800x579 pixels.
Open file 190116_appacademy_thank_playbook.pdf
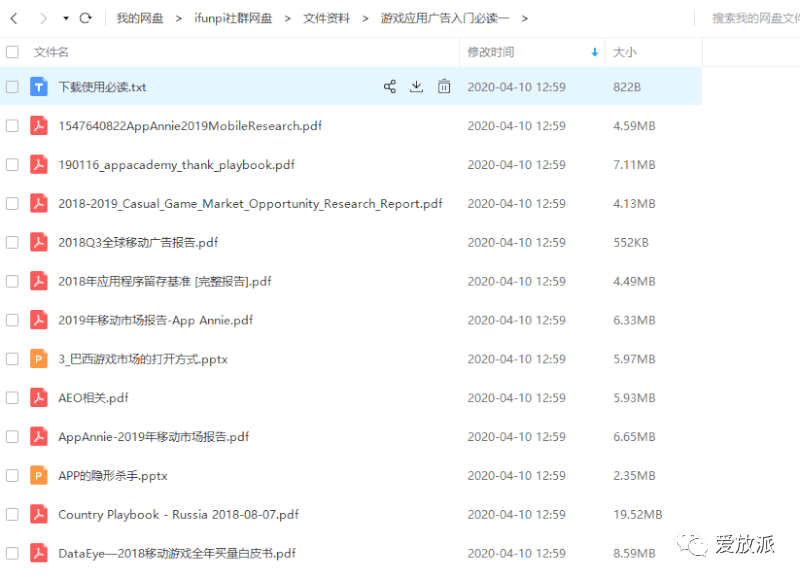pos(176,165)
